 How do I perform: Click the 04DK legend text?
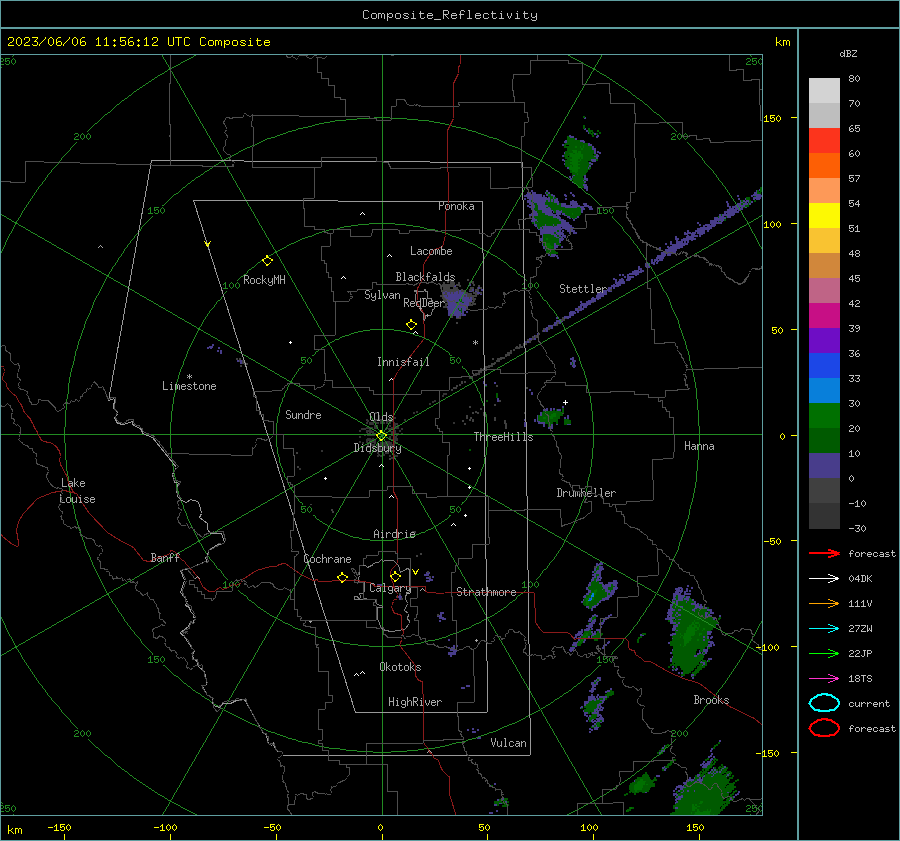pos(860,579)
